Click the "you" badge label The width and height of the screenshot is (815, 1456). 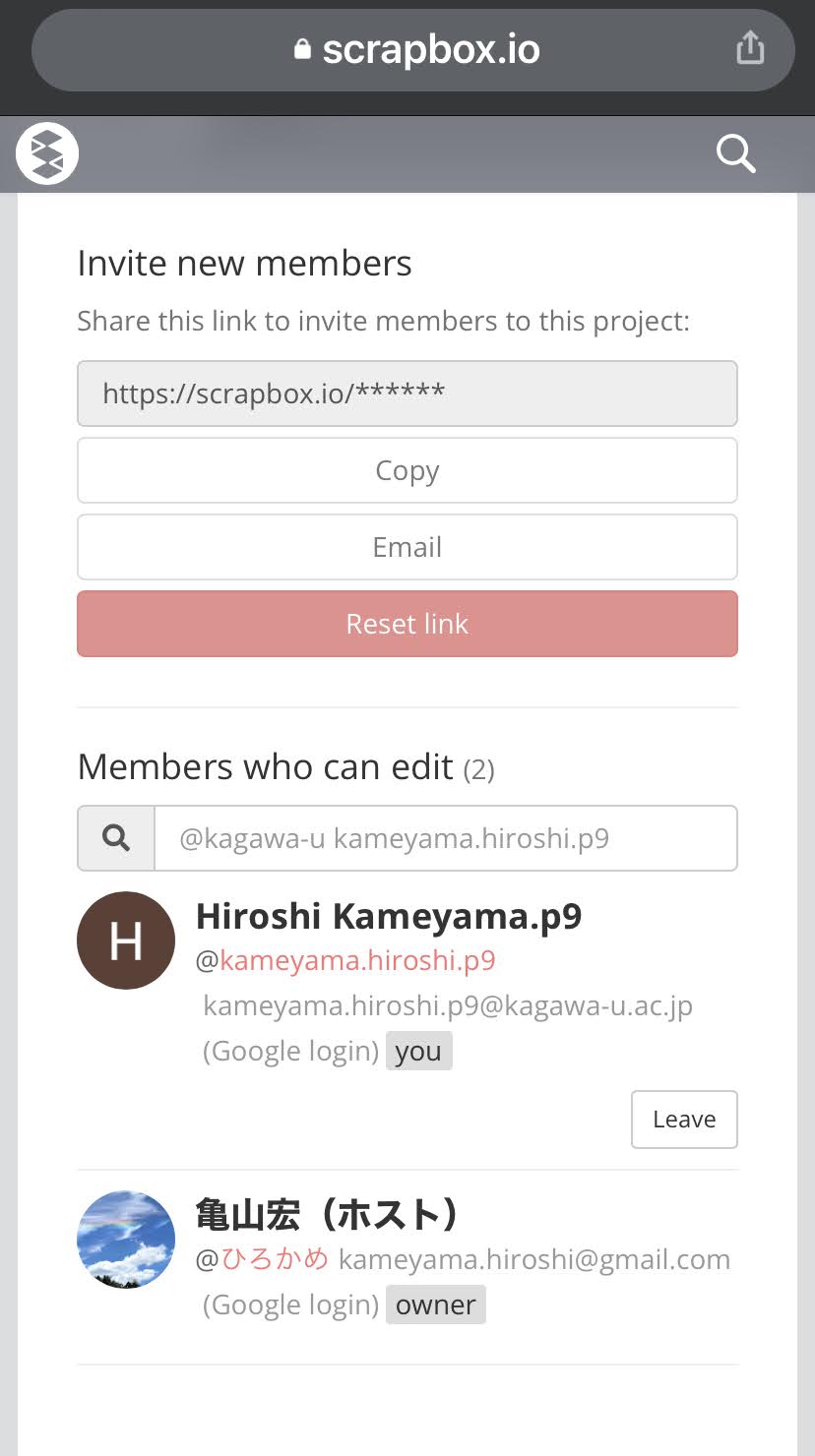[418, 1051]
